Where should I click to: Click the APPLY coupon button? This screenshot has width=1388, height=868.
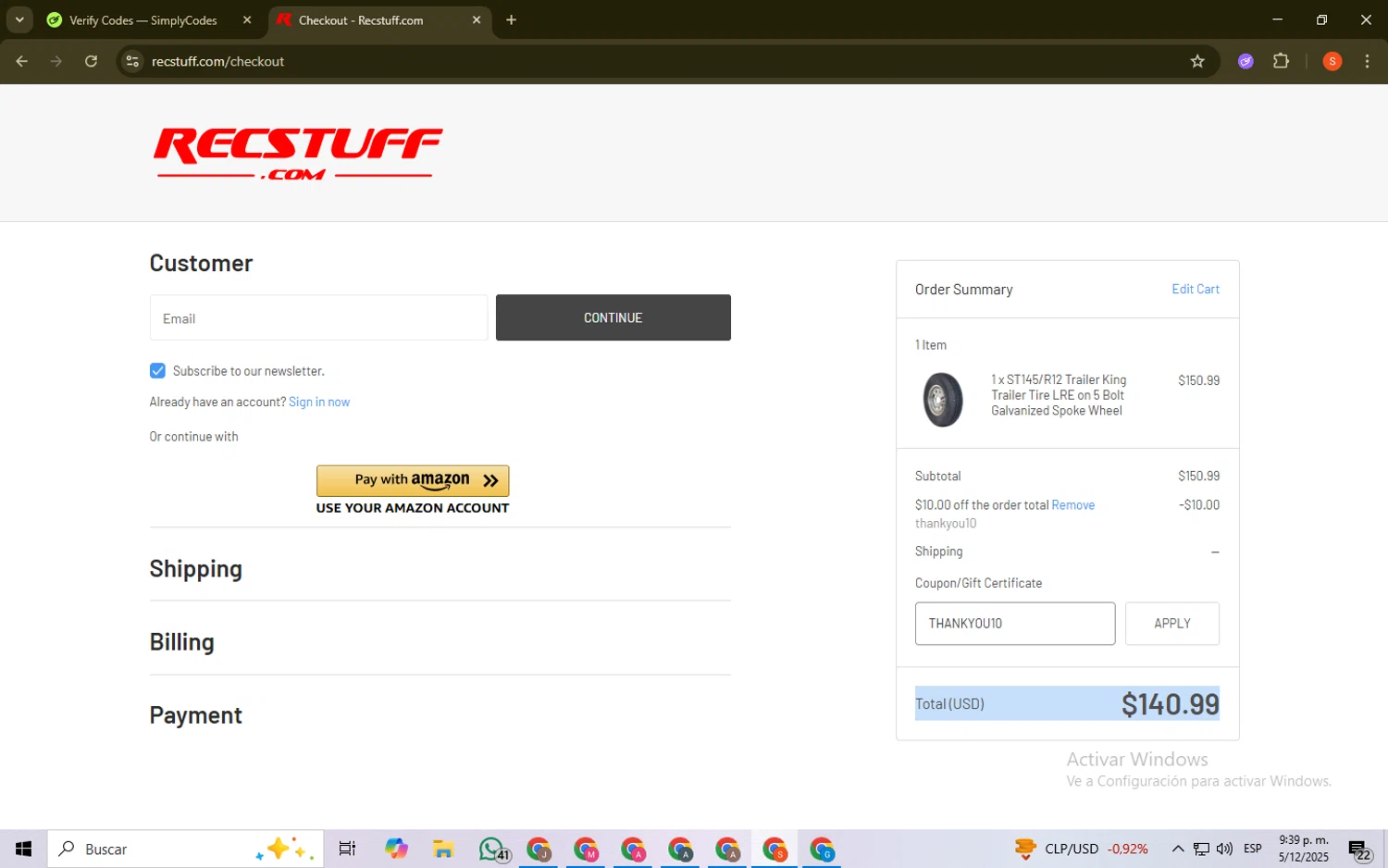point(1171,624)
